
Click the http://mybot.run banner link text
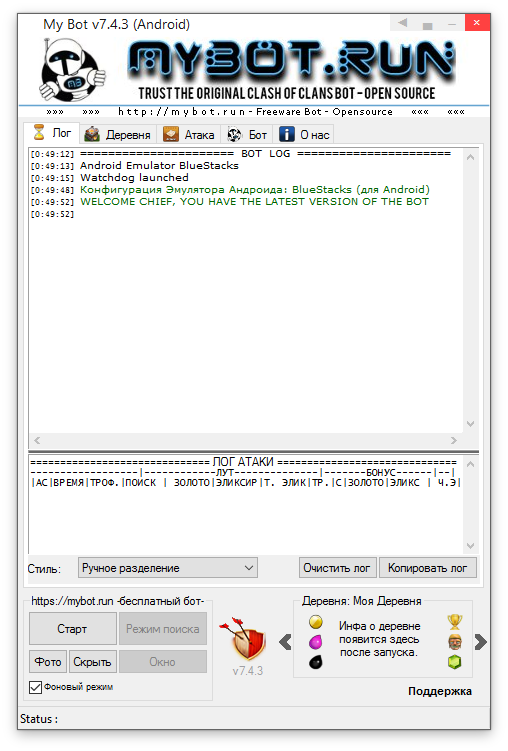[182, 112]
